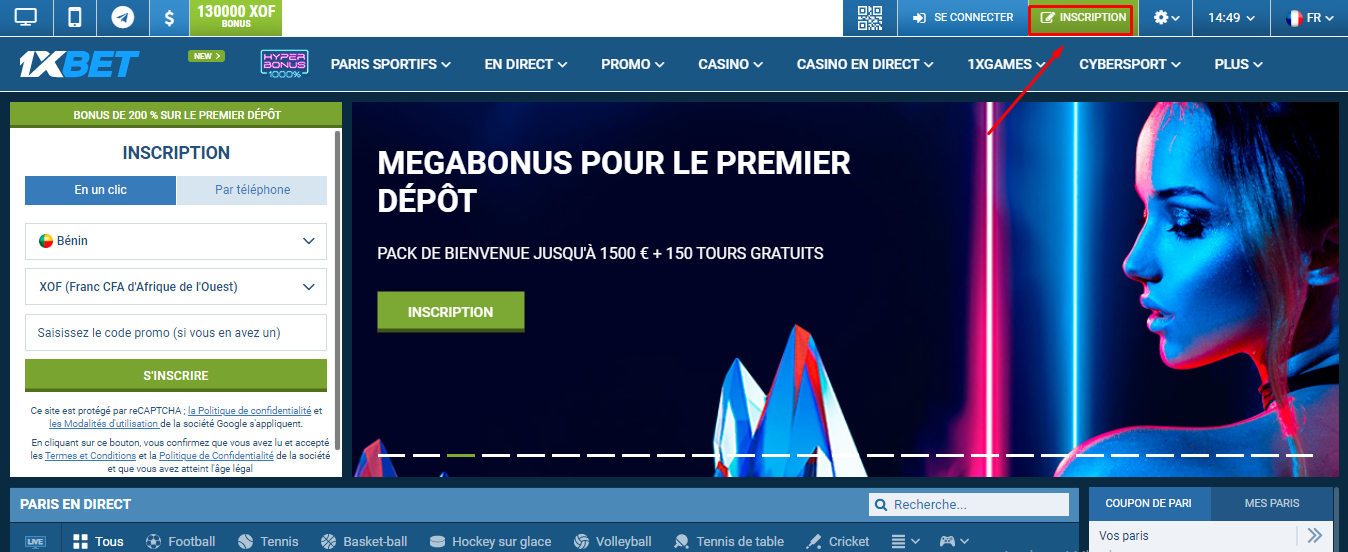Viewport: 1348px width, 552px height.
Task: Click the last banner carousel indicator
Action: (x=1299, y=455)
